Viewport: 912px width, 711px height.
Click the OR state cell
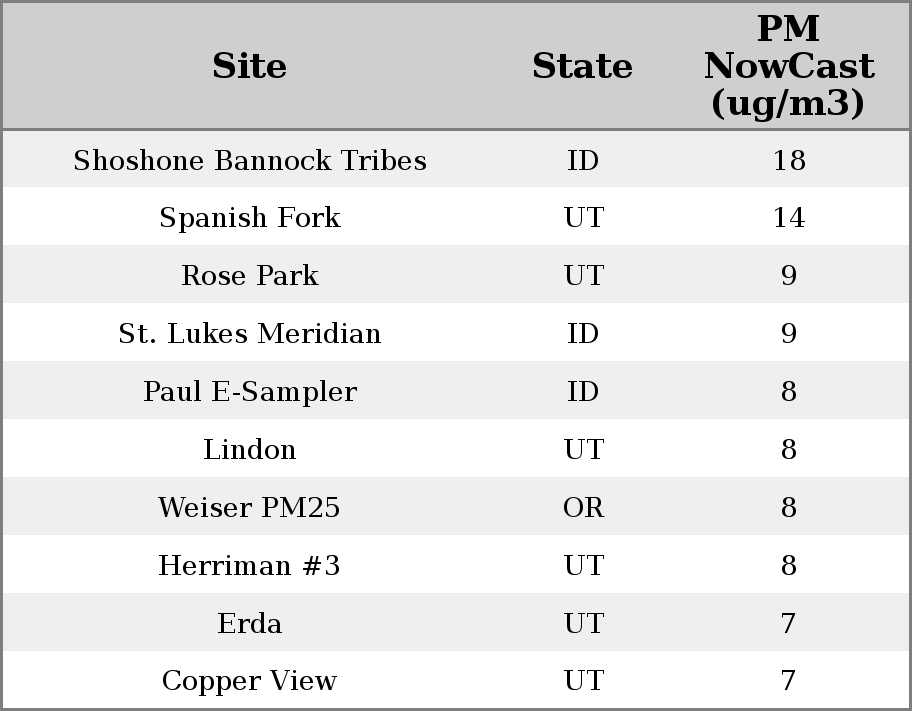click(x=583, y=508)
